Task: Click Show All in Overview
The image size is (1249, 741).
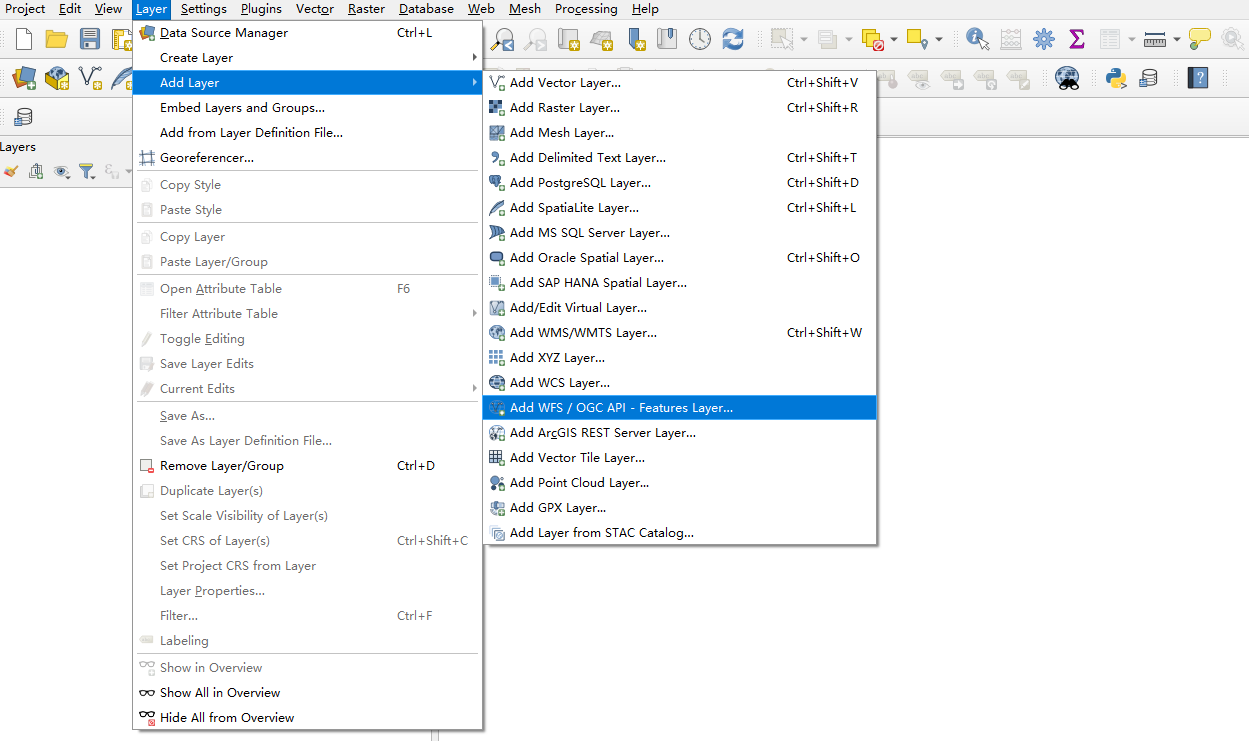Action: point(308,692)
